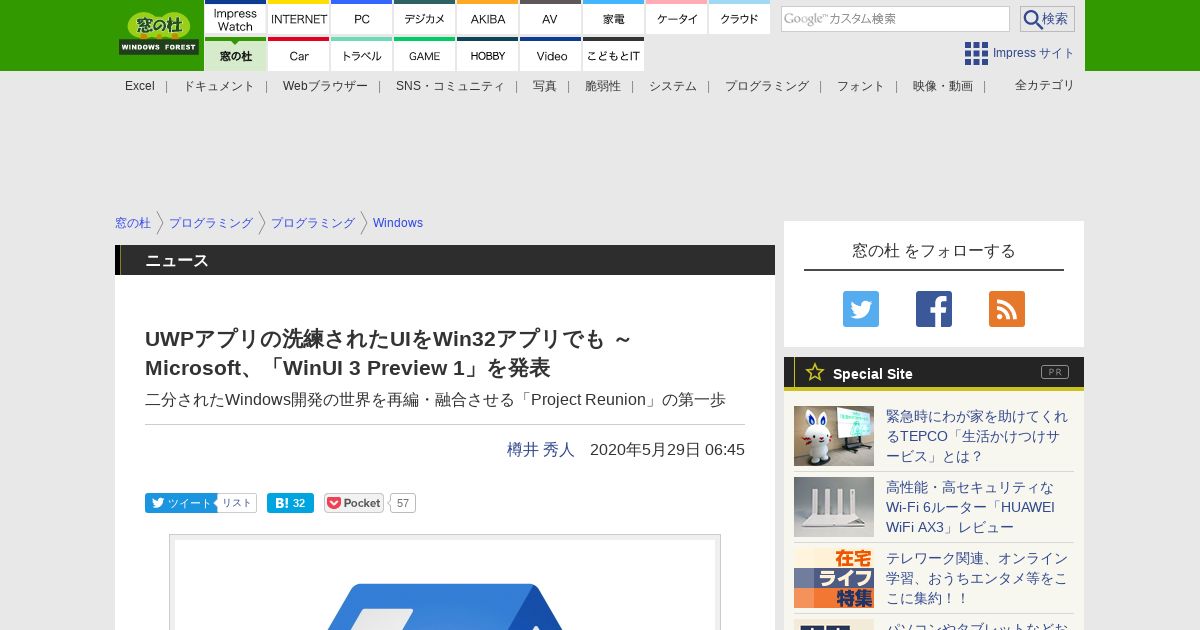Open the システム category
The height and width of the screenshot is (630, 1200).
click(x=673, y=86)
